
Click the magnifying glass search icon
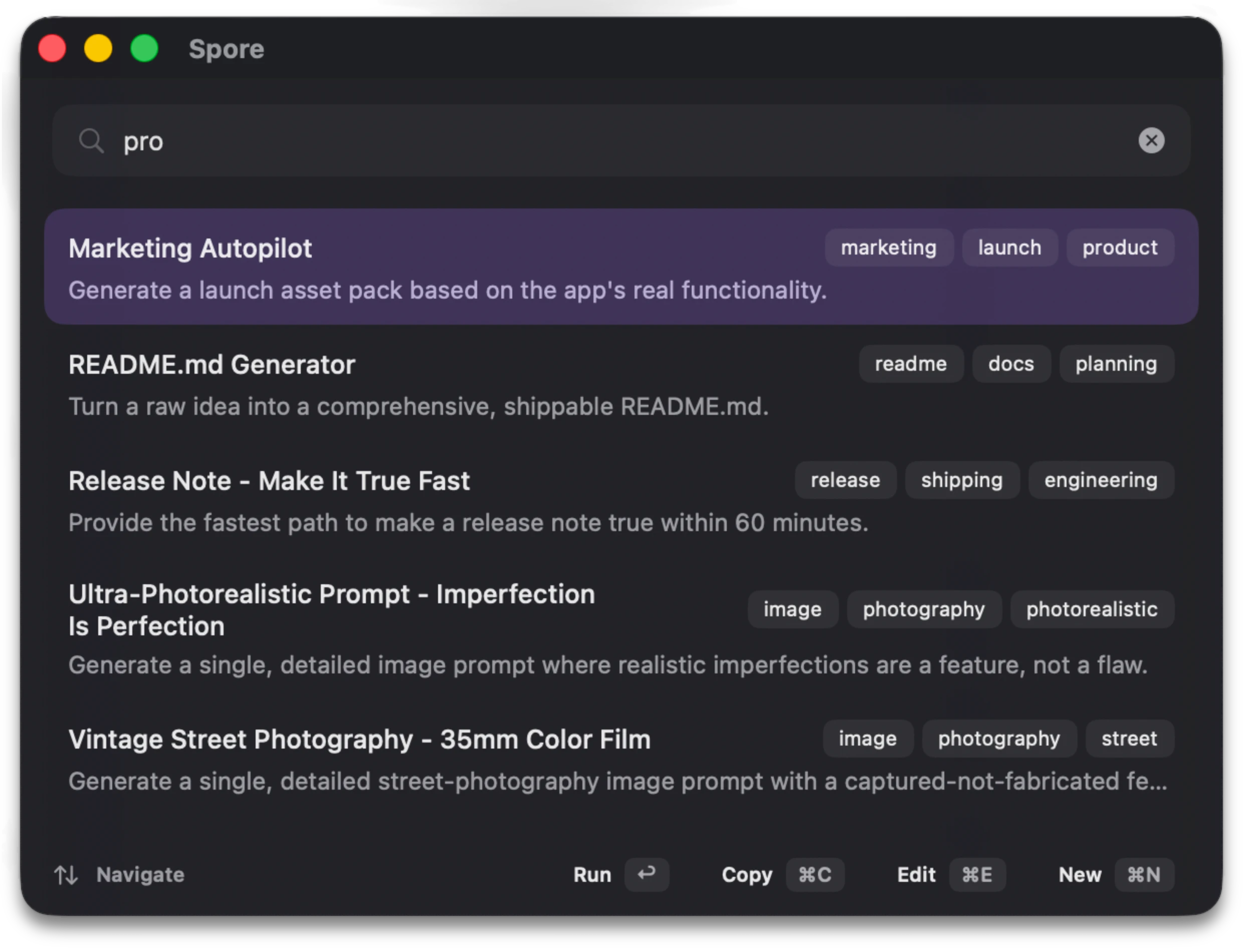pos(91,140)
